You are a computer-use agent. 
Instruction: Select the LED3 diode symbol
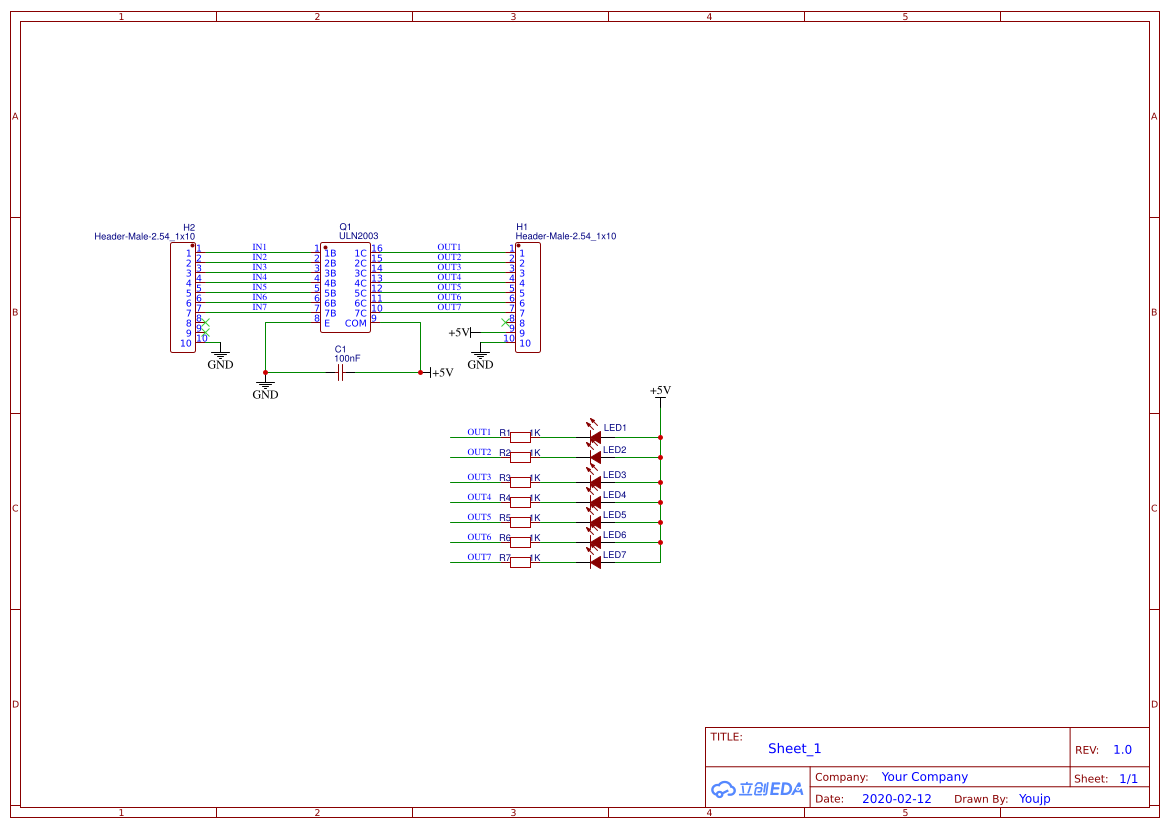pyautogui.click(x=594, y=482)
